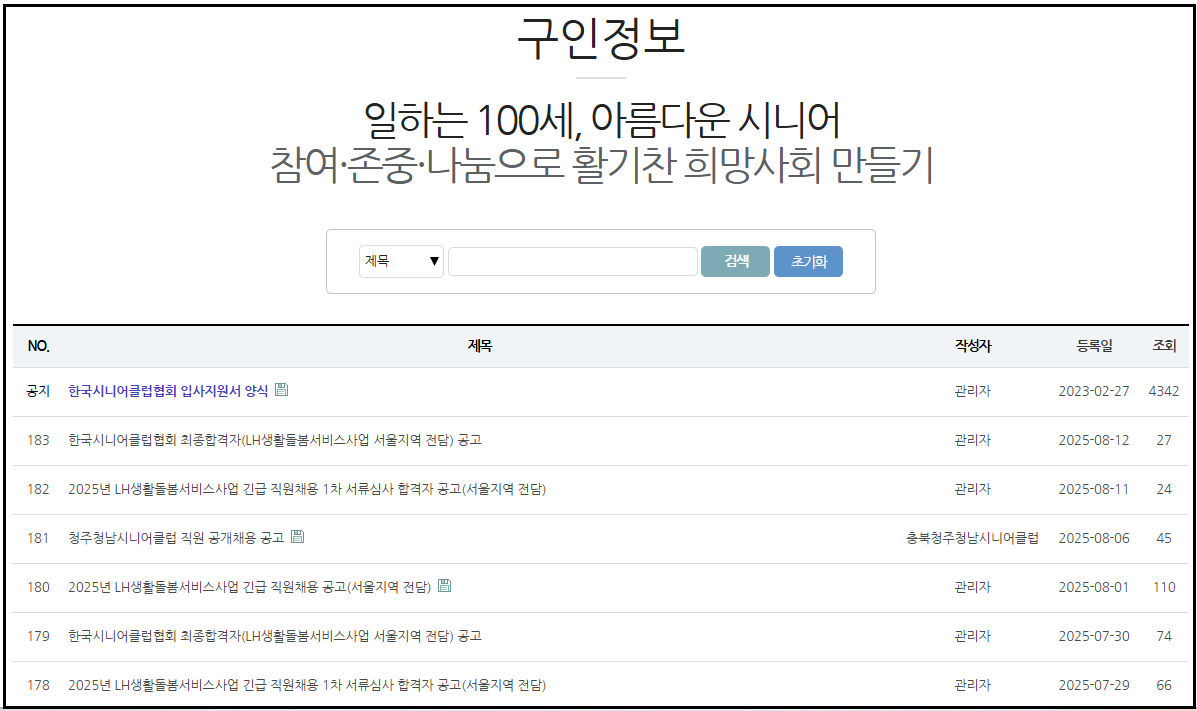Viewport: 1197px width, 711px height.
Task: Open 한국시니어클럽협회 입사지원서 양식 notice
Action: pos(168,391)
